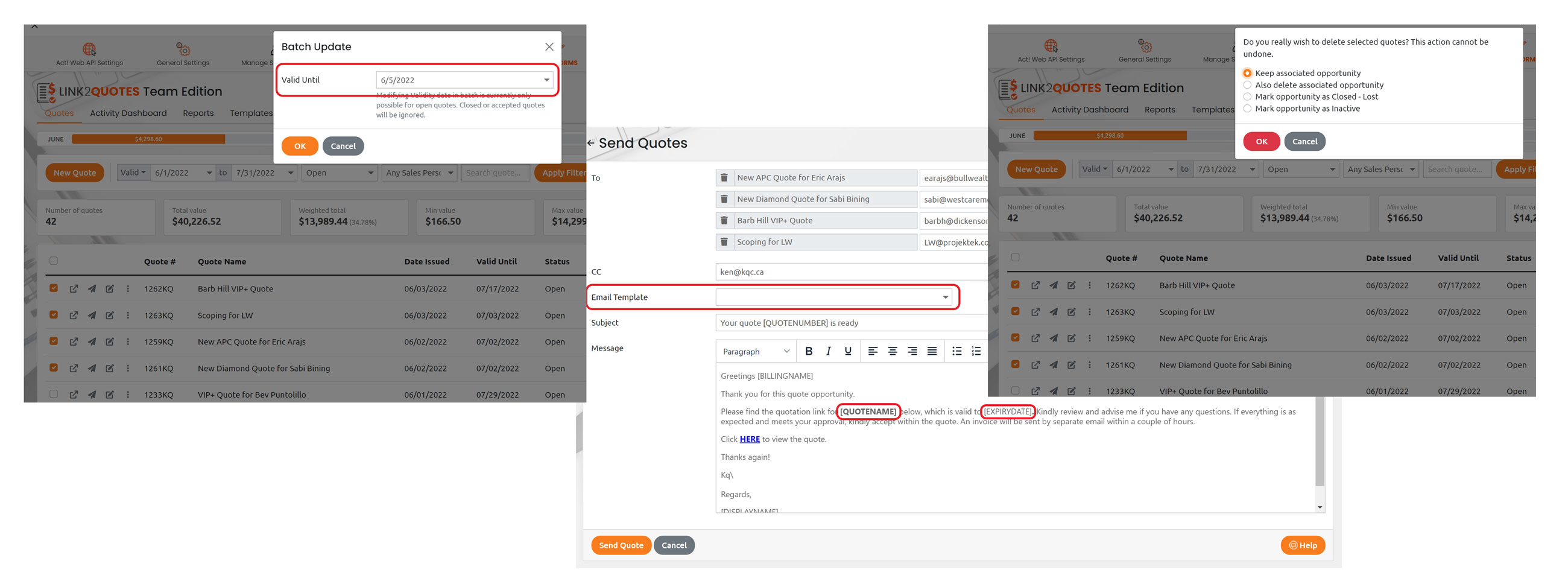
Task: Toggle select-all checkbox in left window table
Action: tap(54, 261)
